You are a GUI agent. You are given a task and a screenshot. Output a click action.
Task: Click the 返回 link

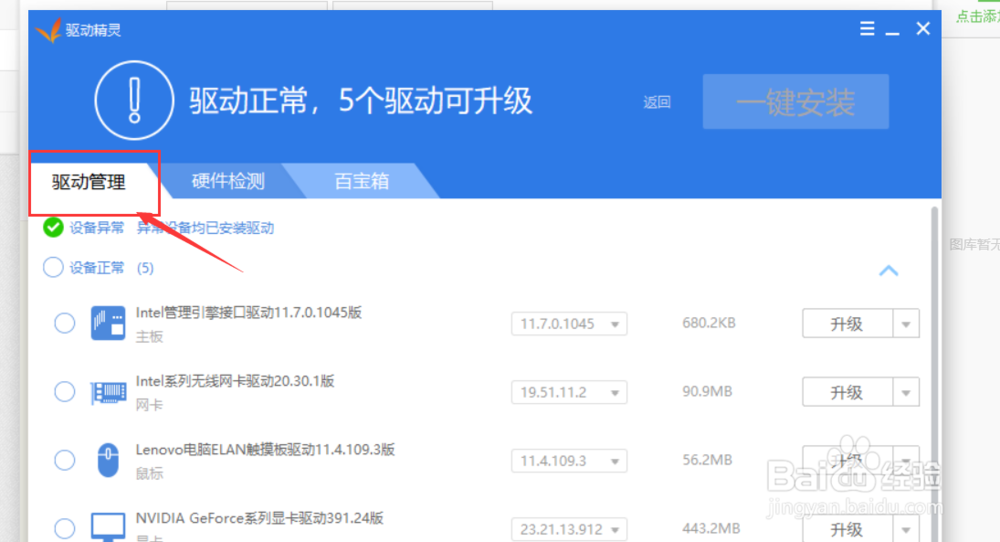coord(657,102)
